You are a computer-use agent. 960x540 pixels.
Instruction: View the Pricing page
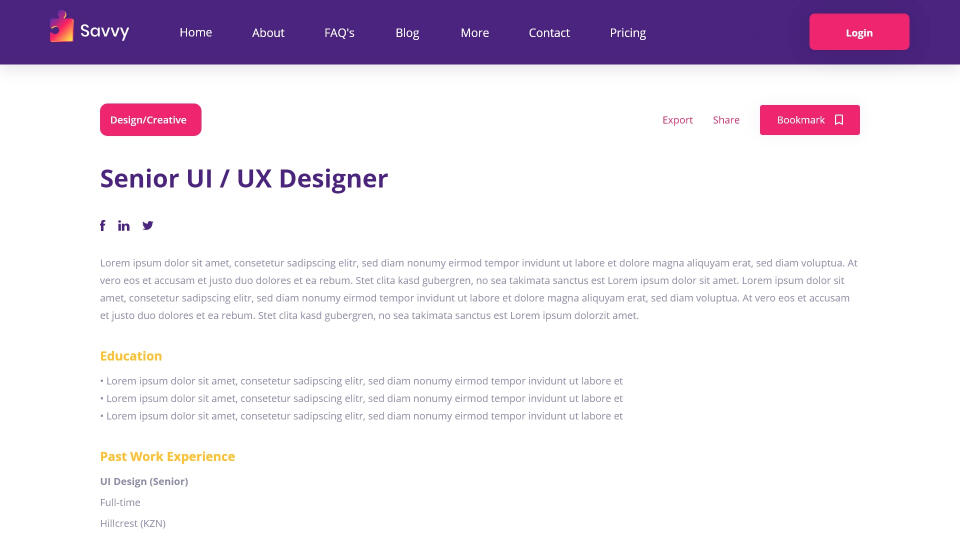coord(628,32)
